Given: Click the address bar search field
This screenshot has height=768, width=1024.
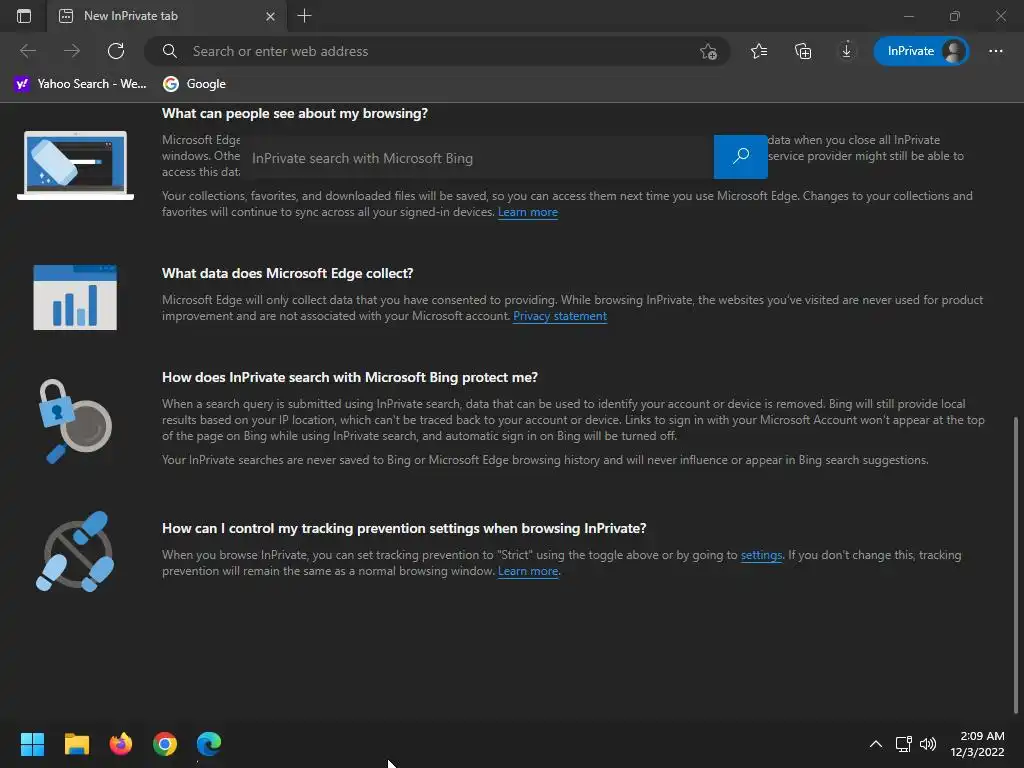Looking at the screenshot, I should (x=436, y=51).
